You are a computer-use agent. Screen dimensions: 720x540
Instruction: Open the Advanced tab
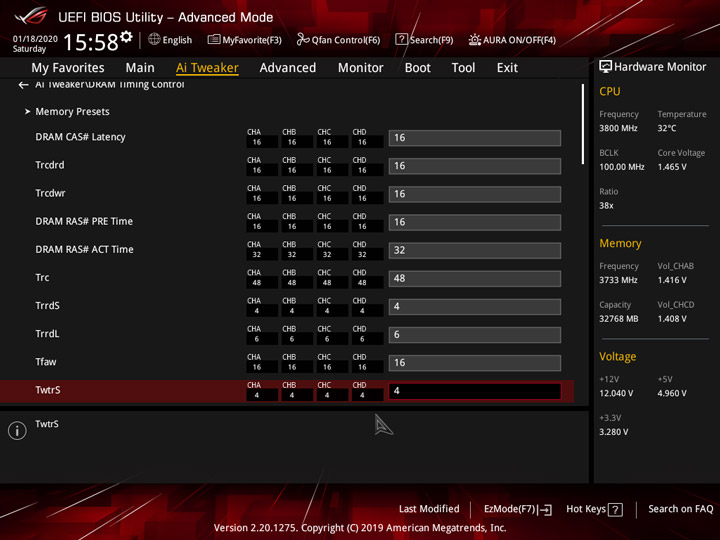[x=288, y=68]
